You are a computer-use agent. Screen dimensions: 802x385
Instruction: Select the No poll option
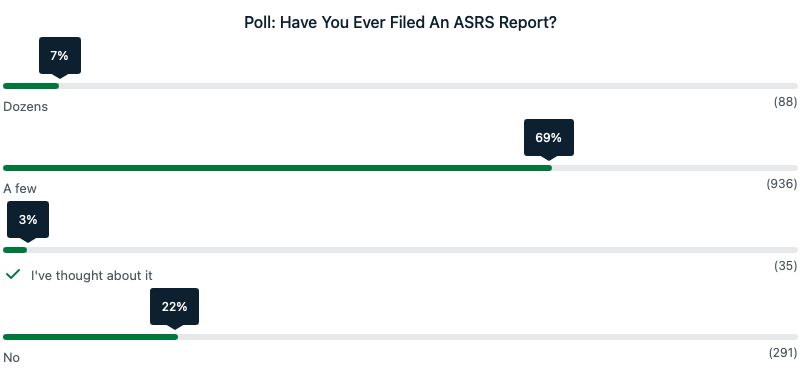click(11, 357)
